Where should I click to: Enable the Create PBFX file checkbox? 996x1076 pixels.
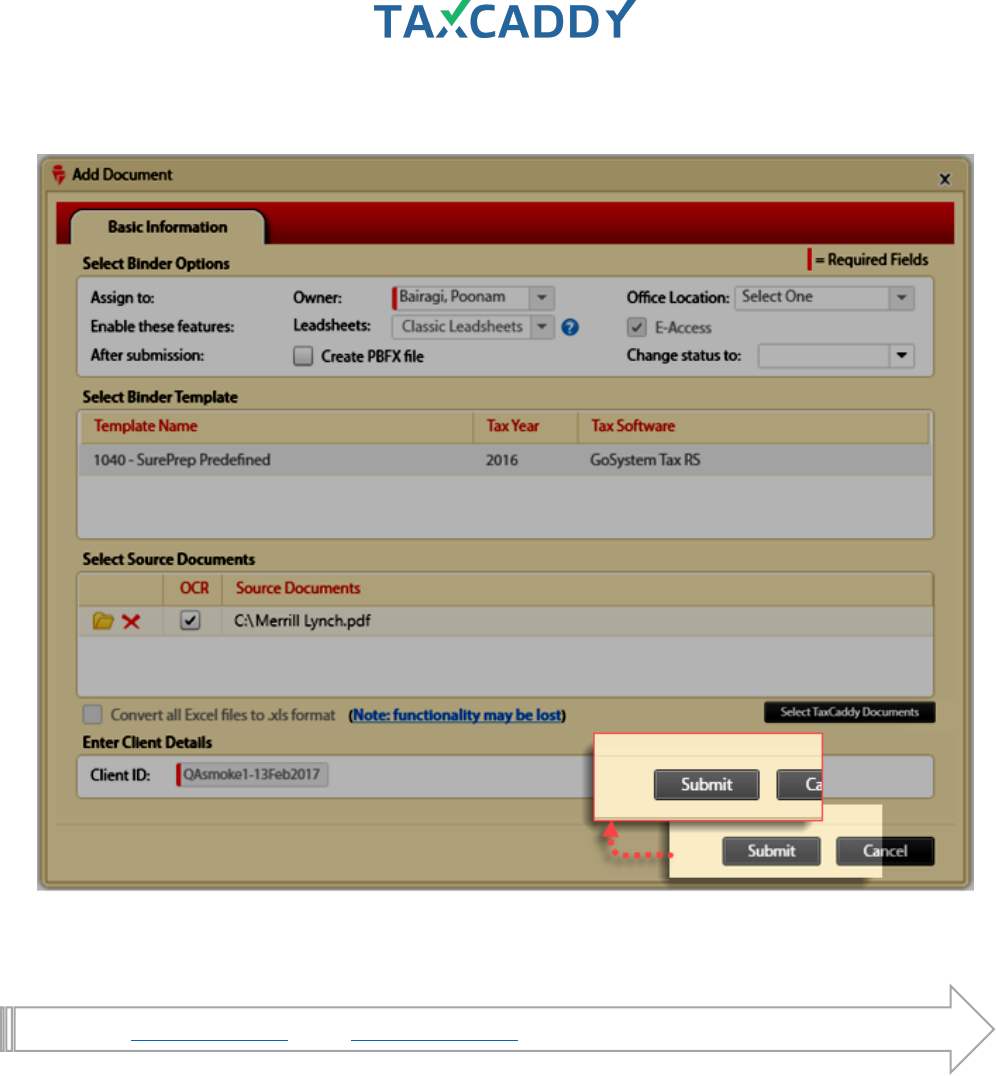click(x=303, y=355)
